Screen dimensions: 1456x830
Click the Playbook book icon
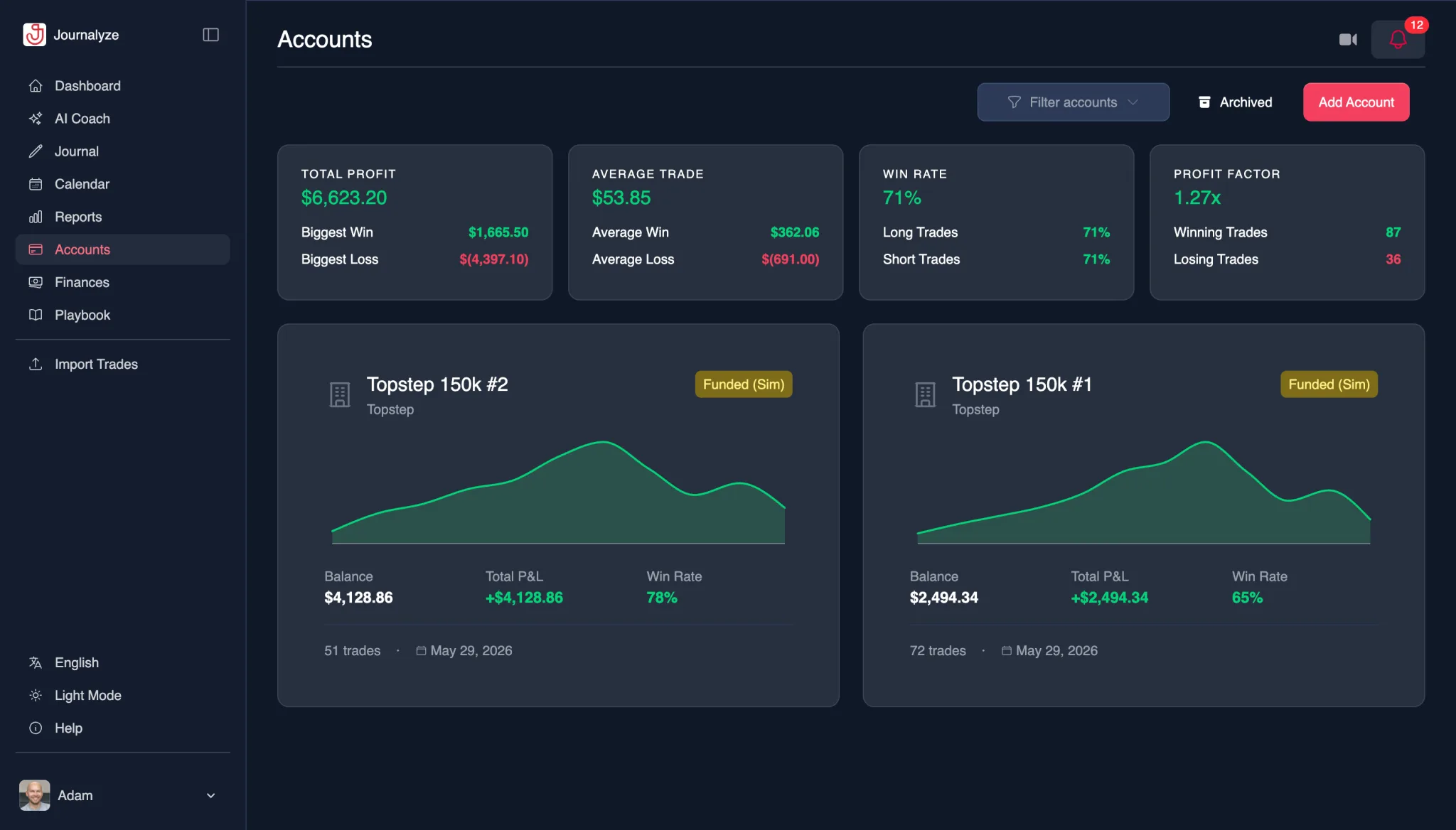coord(36,315)
